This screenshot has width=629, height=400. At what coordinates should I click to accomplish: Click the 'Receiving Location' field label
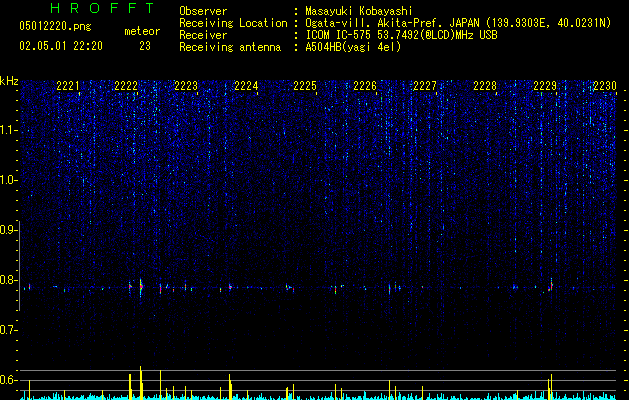(x=233, y=23)
